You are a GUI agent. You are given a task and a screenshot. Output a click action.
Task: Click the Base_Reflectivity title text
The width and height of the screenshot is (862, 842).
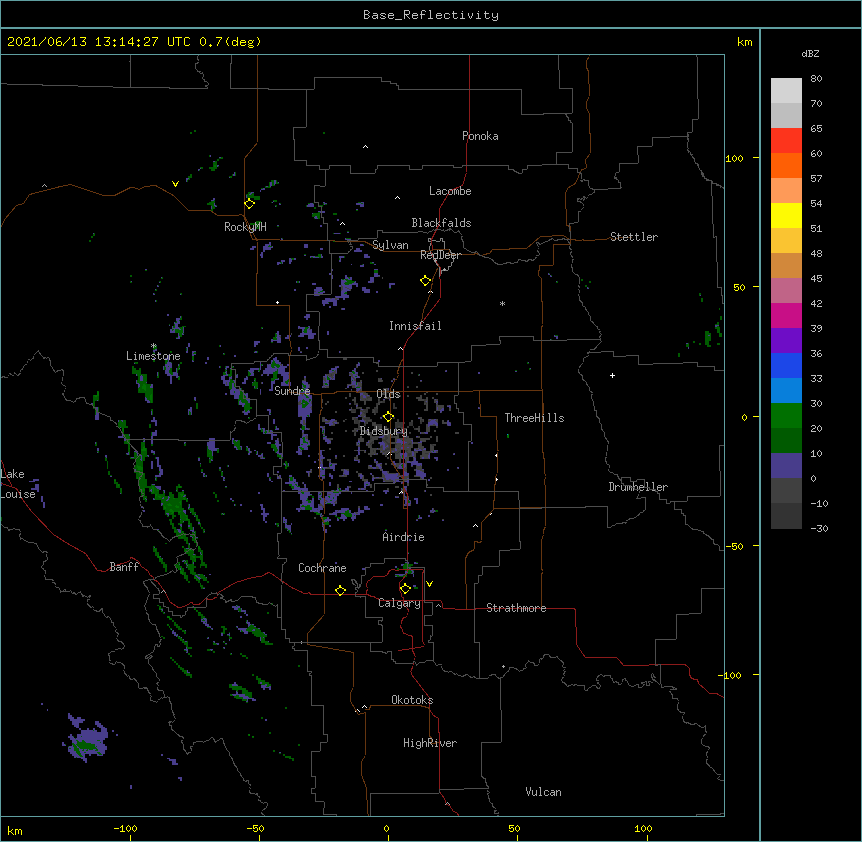point(431,15)
